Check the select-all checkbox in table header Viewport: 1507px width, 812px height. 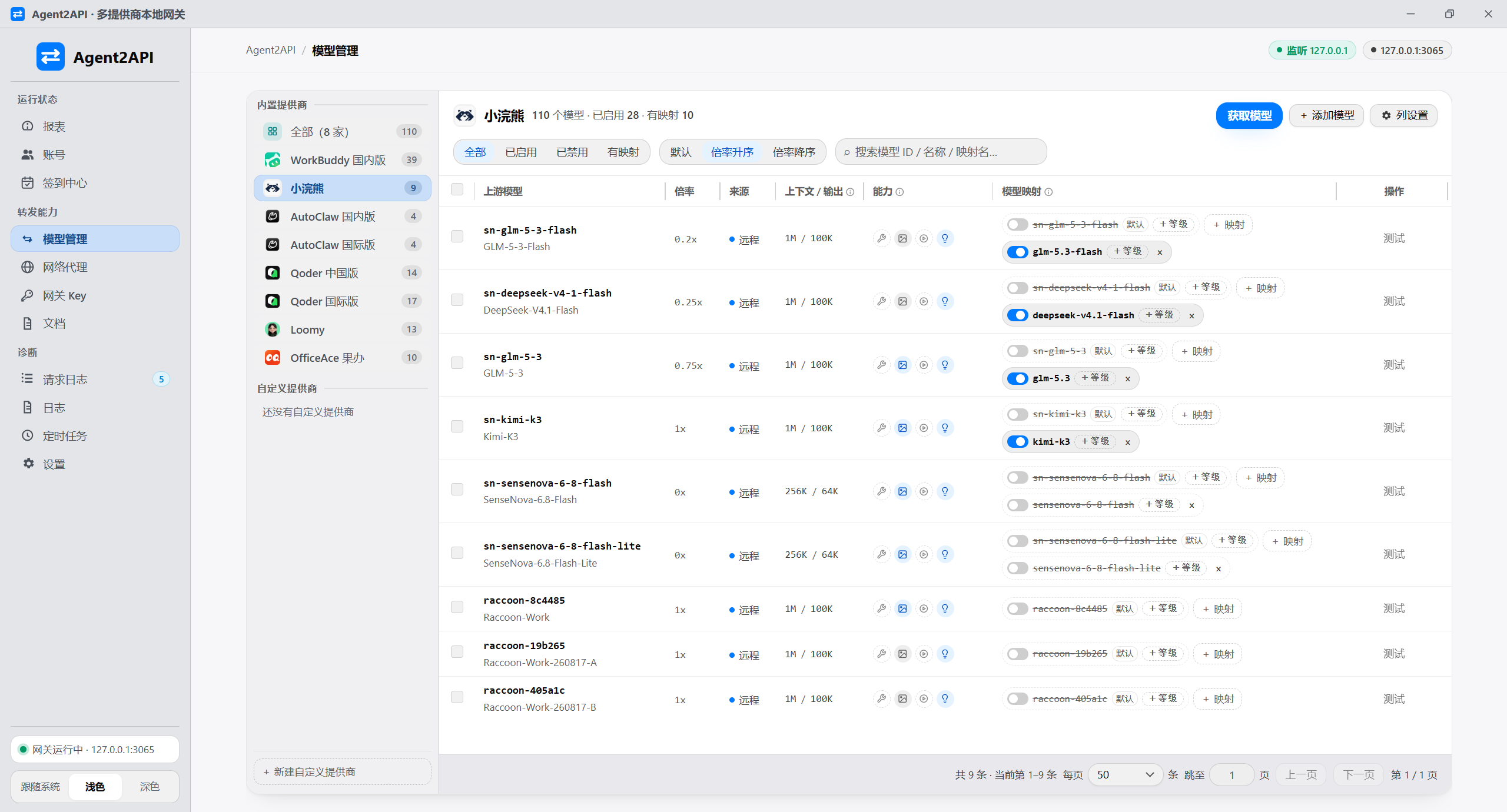pyautogui.click(x=457, y=189)
